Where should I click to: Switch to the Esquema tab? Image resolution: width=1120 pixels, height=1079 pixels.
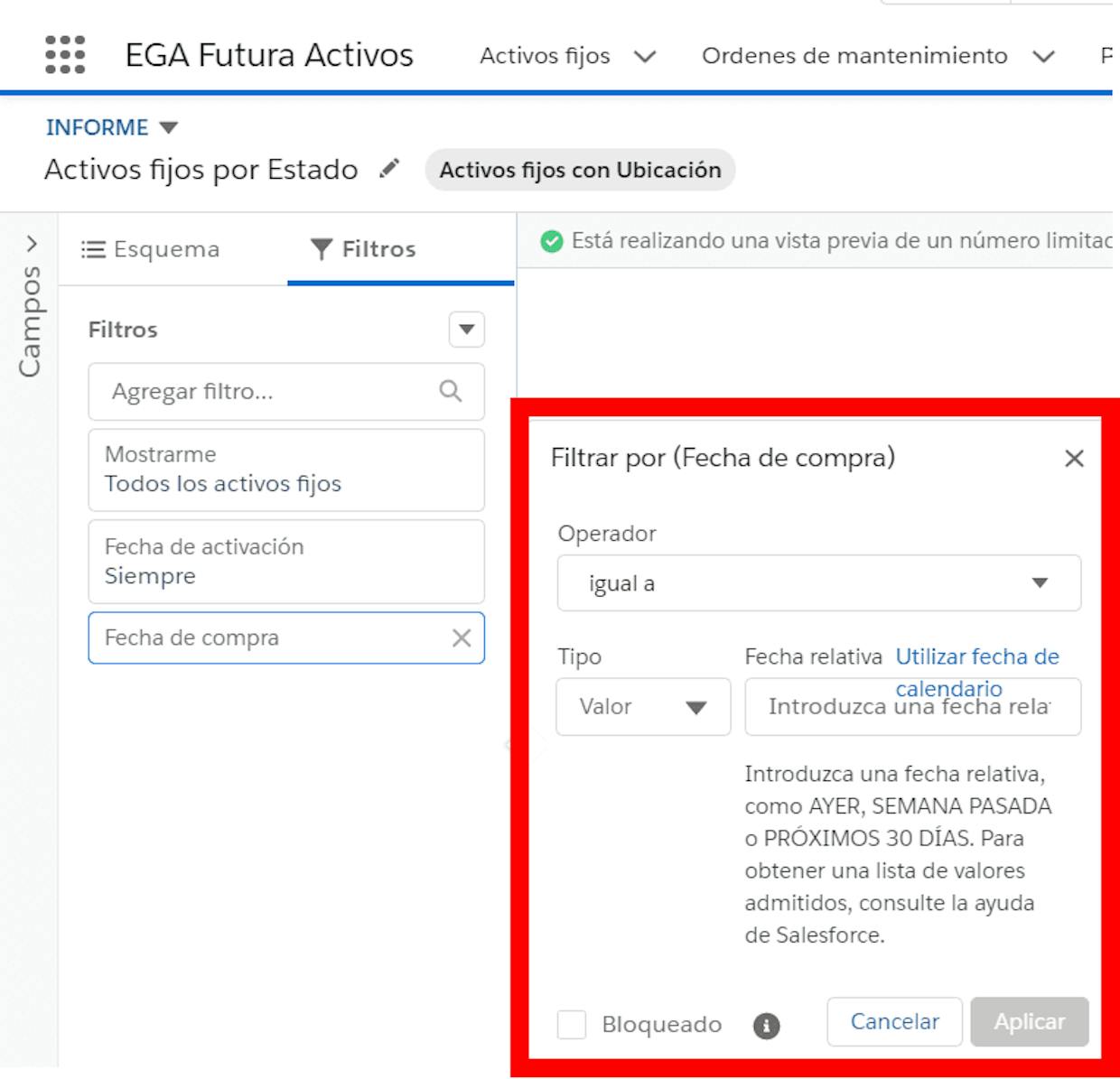(150, 249)
